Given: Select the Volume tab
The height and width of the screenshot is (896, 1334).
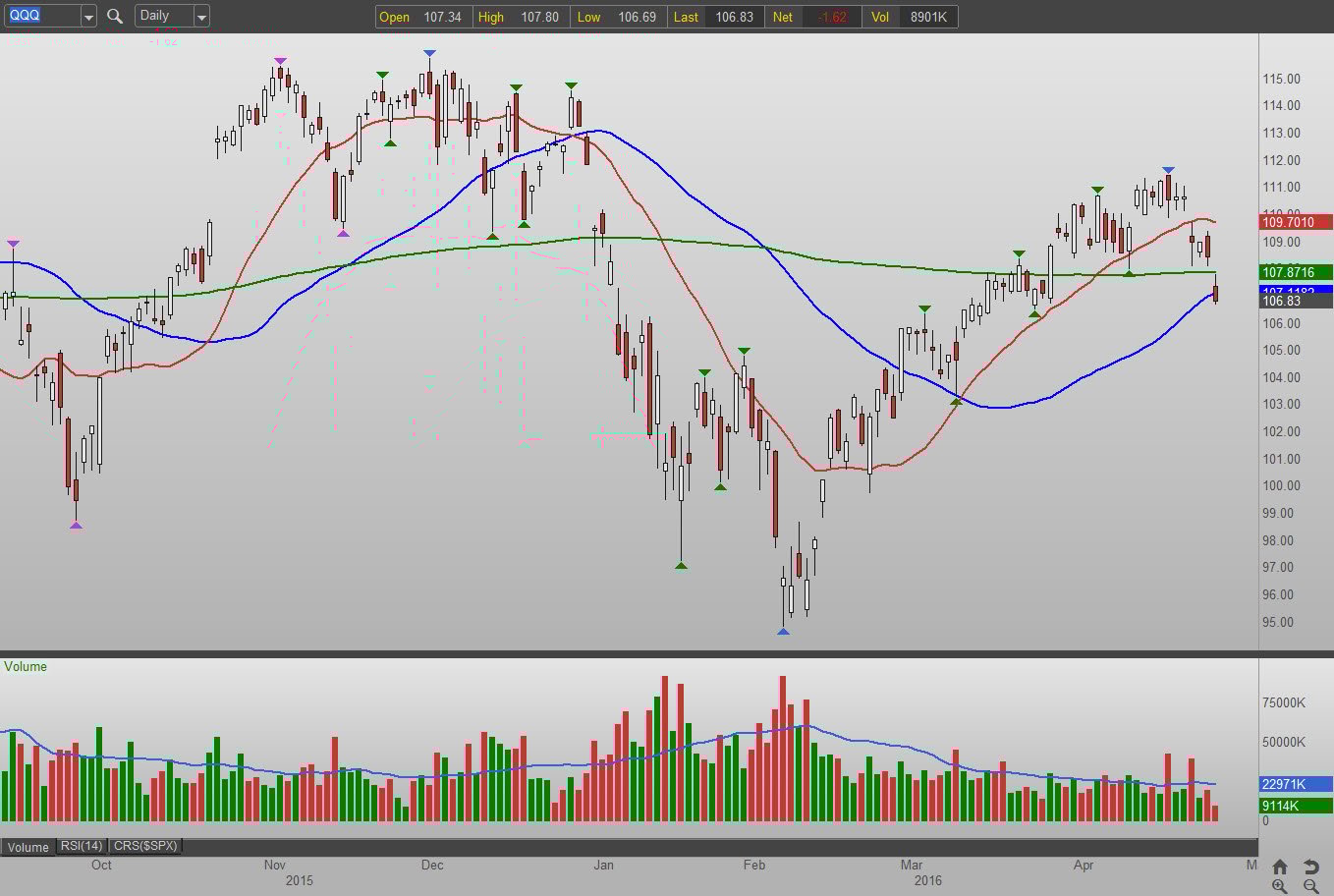Looking at the screenshot, I should [28, 847].
